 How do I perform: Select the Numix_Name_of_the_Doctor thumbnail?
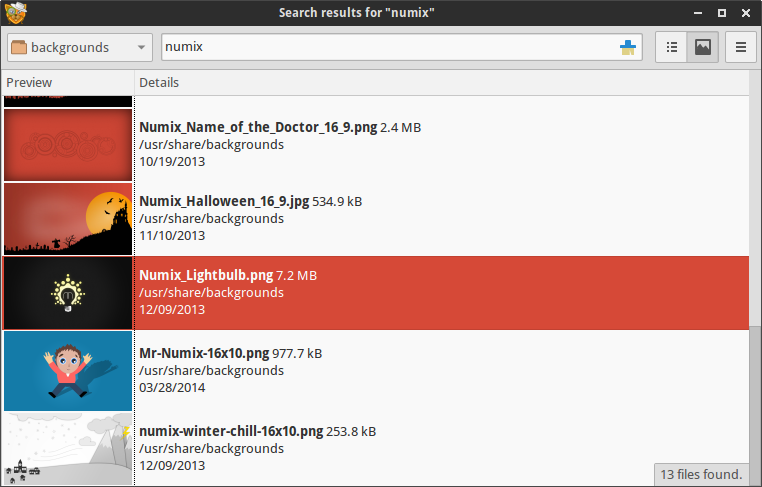pyautogui.click(x=68, y=145)
